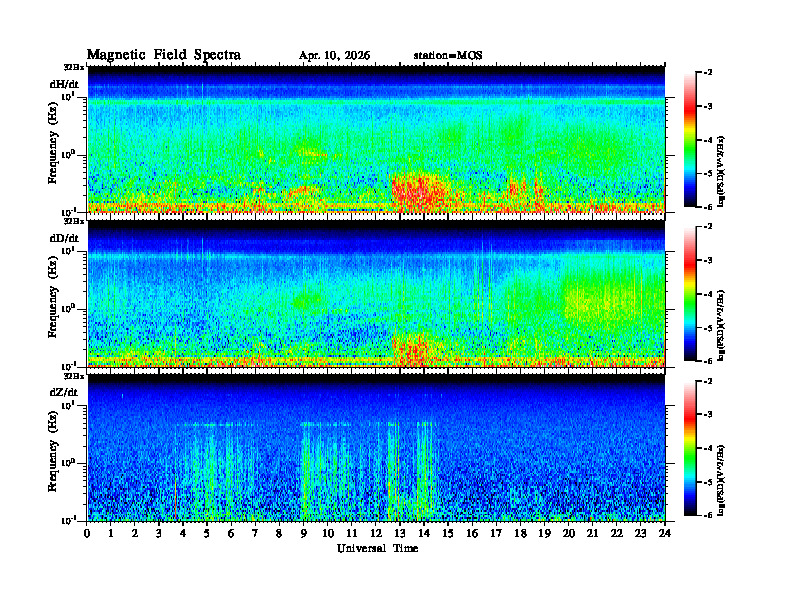Click the "16" tick on the Universal Time axis

(x=472, y=534)
